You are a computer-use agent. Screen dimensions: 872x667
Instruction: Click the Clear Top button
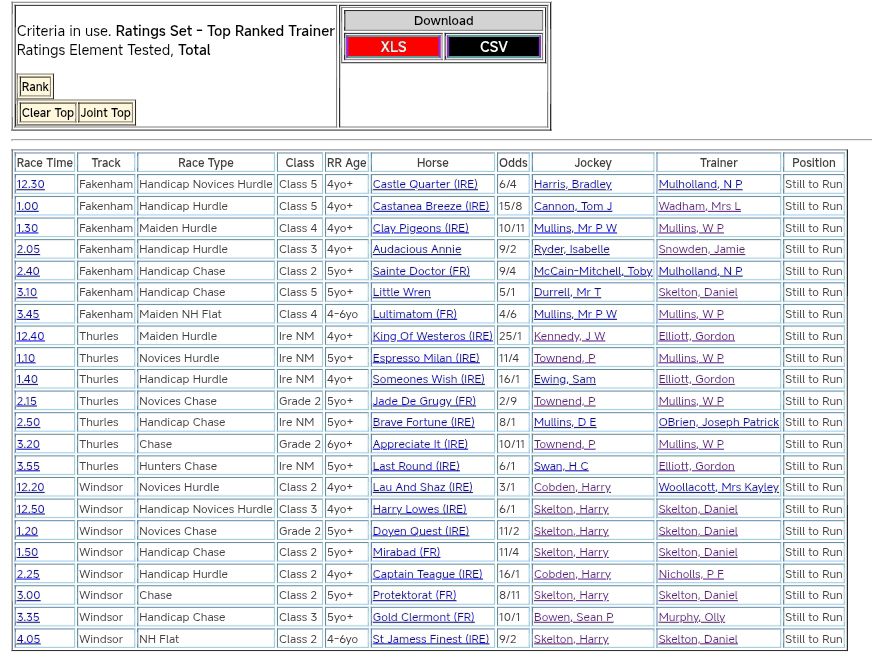point(48,113)
